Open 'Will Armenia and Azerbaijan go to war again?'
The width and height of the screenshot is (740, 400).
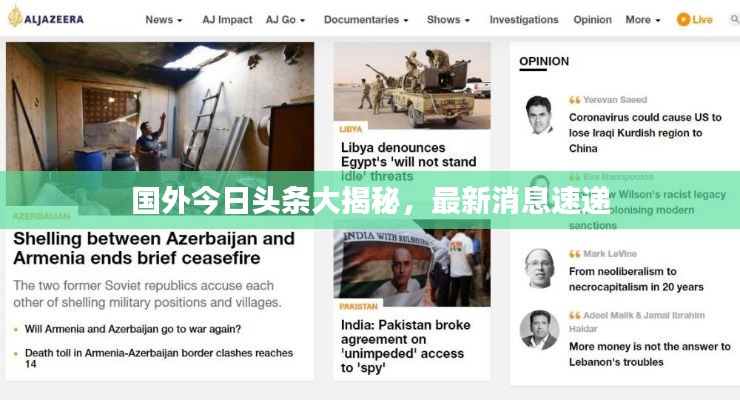[133, 329]
